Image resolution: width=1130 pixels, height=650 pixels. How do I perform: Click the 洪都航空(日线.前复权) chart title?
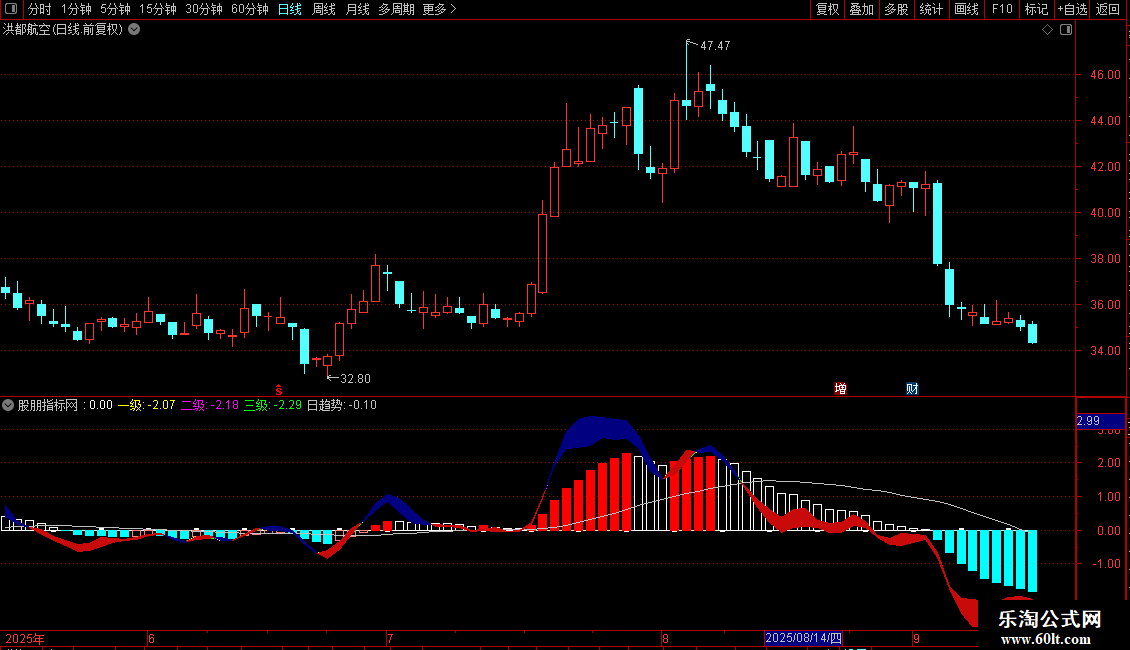[63, 30]
